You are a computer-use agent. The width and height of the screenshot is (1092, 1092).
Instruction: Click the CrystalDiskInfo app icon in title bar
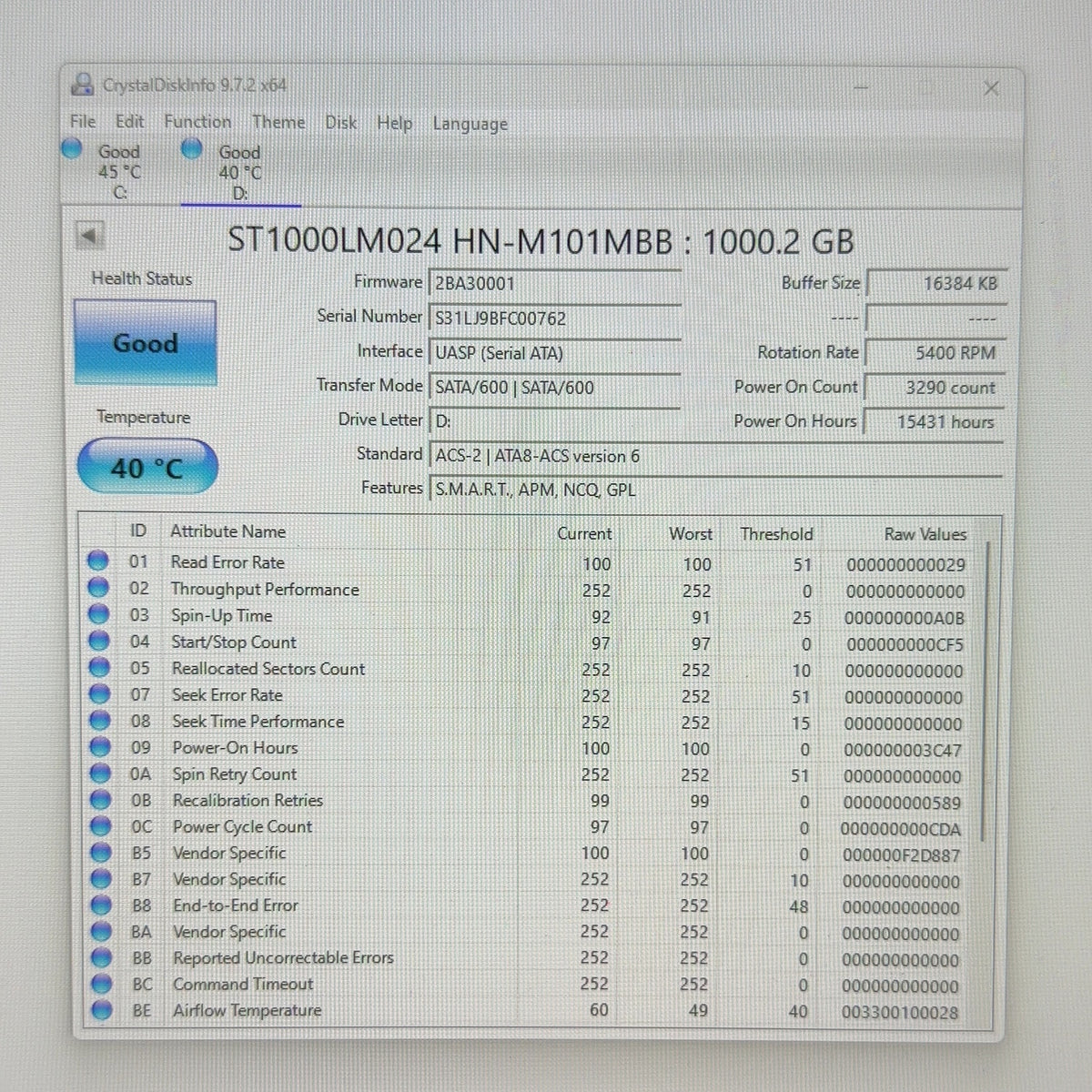click(83, 85)
